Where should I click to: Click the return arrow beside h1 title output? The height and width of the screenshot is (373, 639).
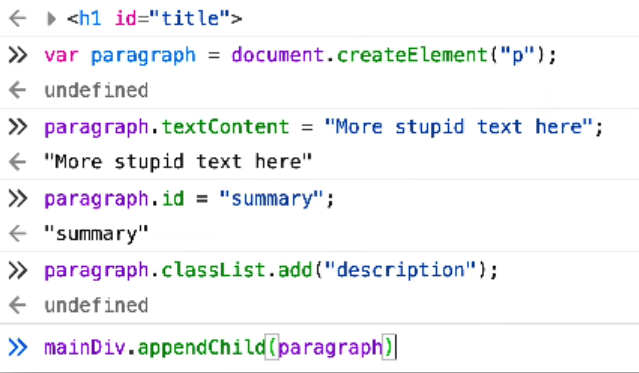pyautogui.click(x=18, y=19)
